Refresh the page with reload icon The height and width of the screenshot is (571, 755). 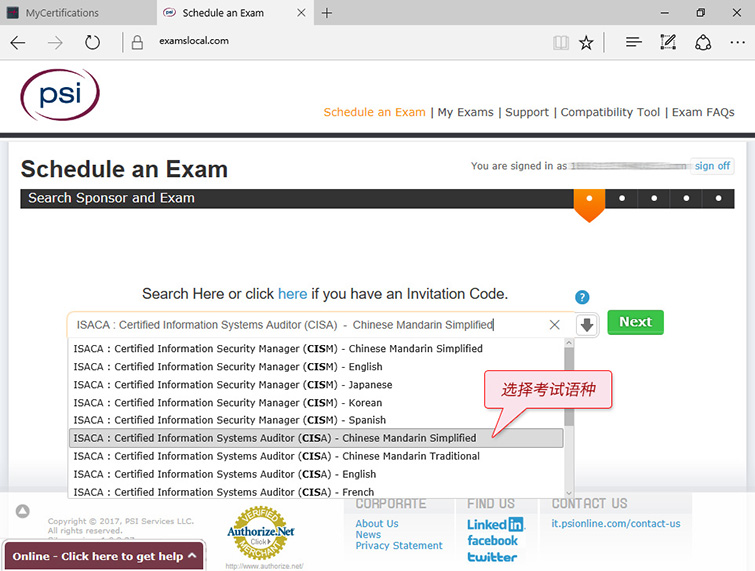pos(92,43)
